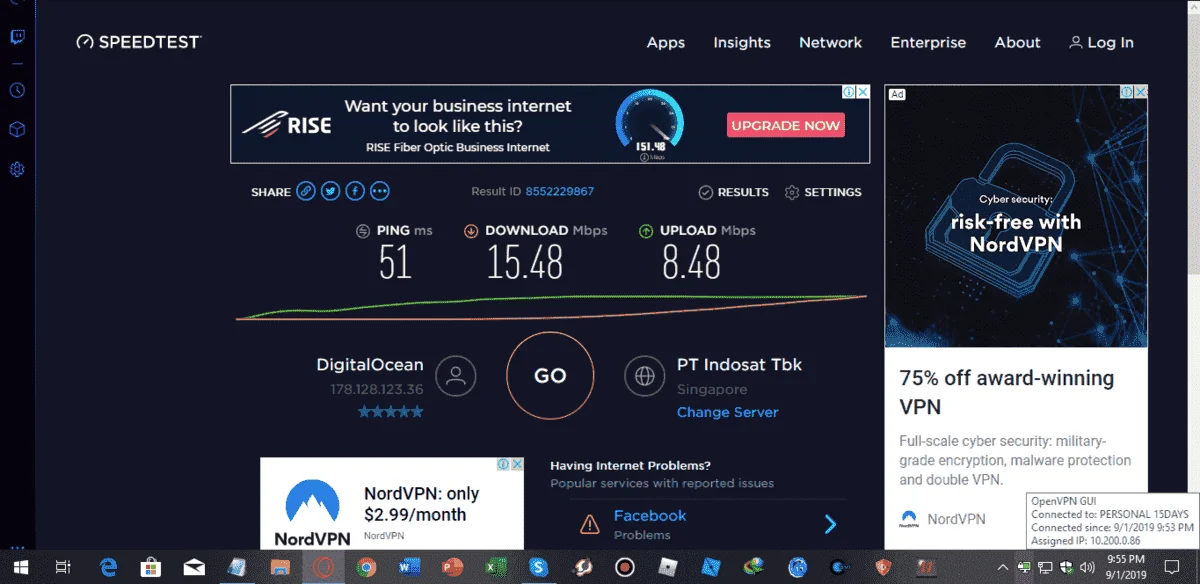This screenshot has width=1200, height=584.
Task: Click the UPLOAD Mbps value 8.48
Action: pyautogui.click(x=691, y=262)
